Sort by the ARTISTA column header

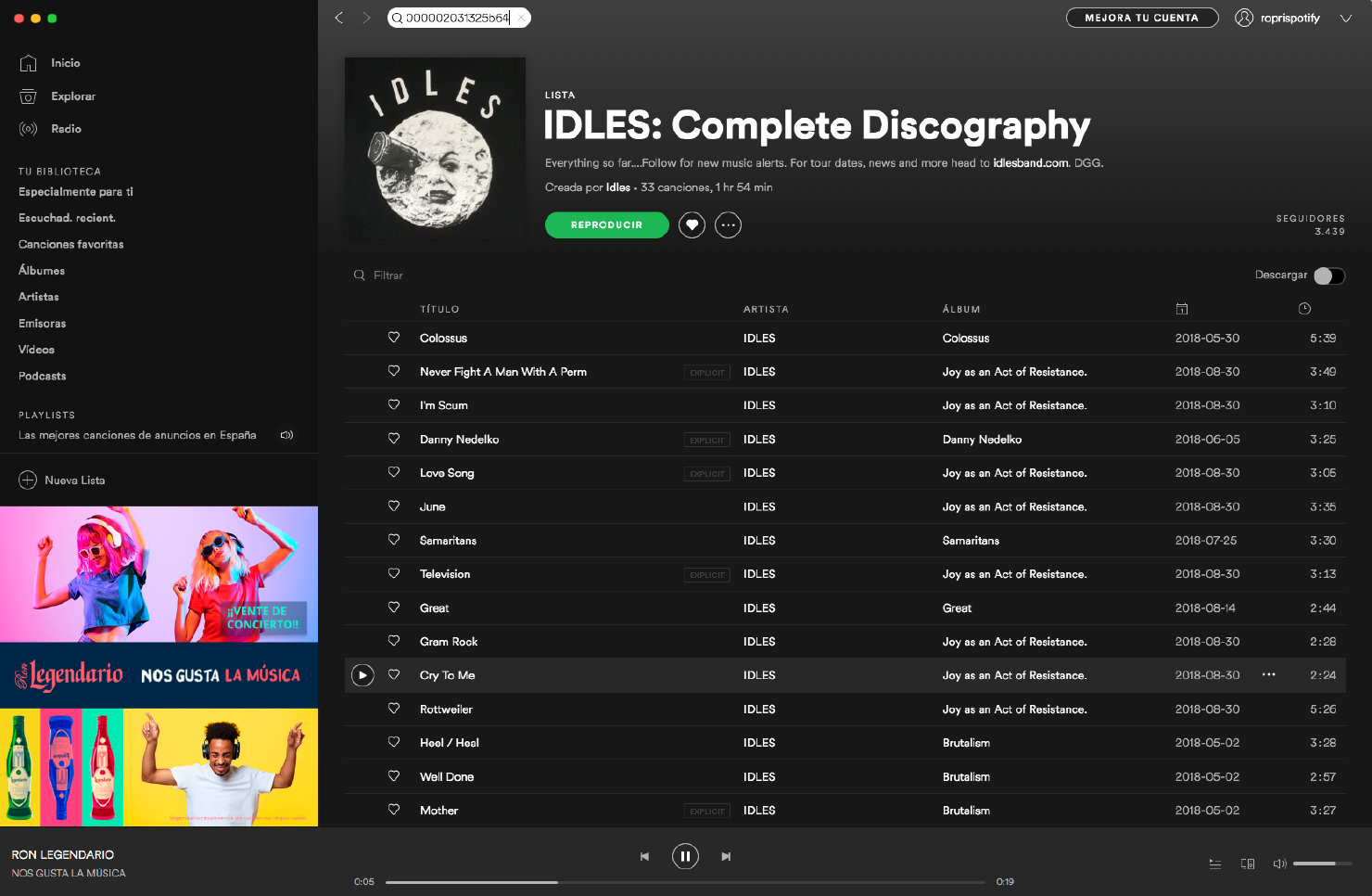tap(766, 310)
